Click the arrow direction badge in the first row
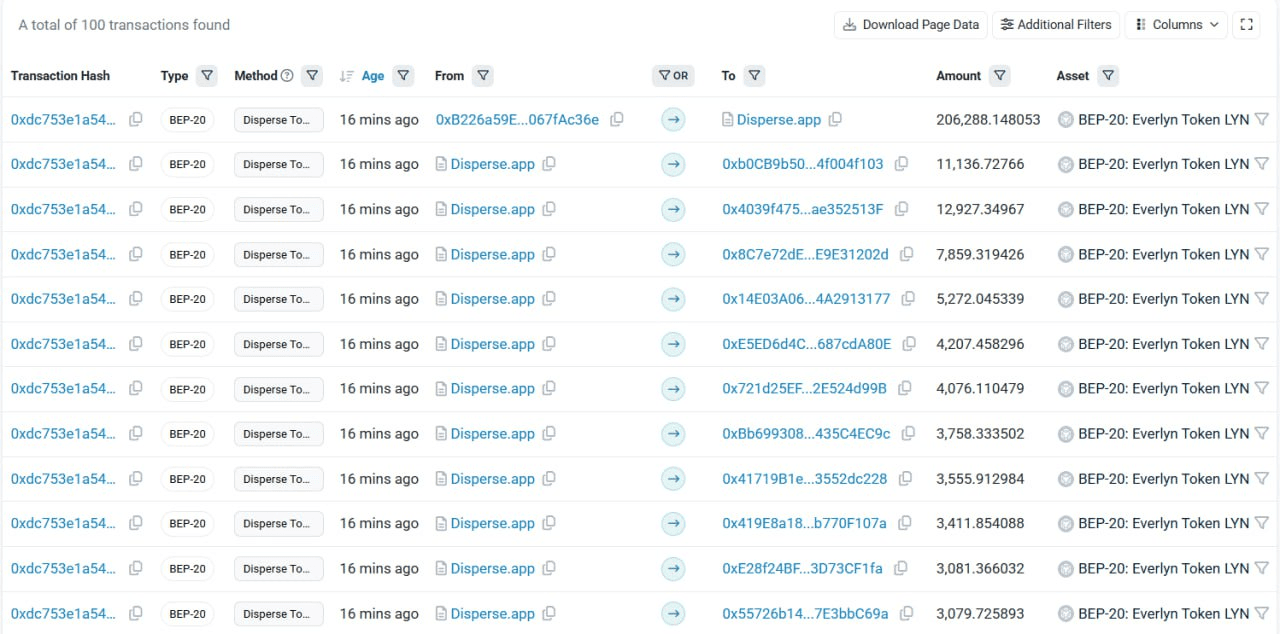 tap(673, 119)
